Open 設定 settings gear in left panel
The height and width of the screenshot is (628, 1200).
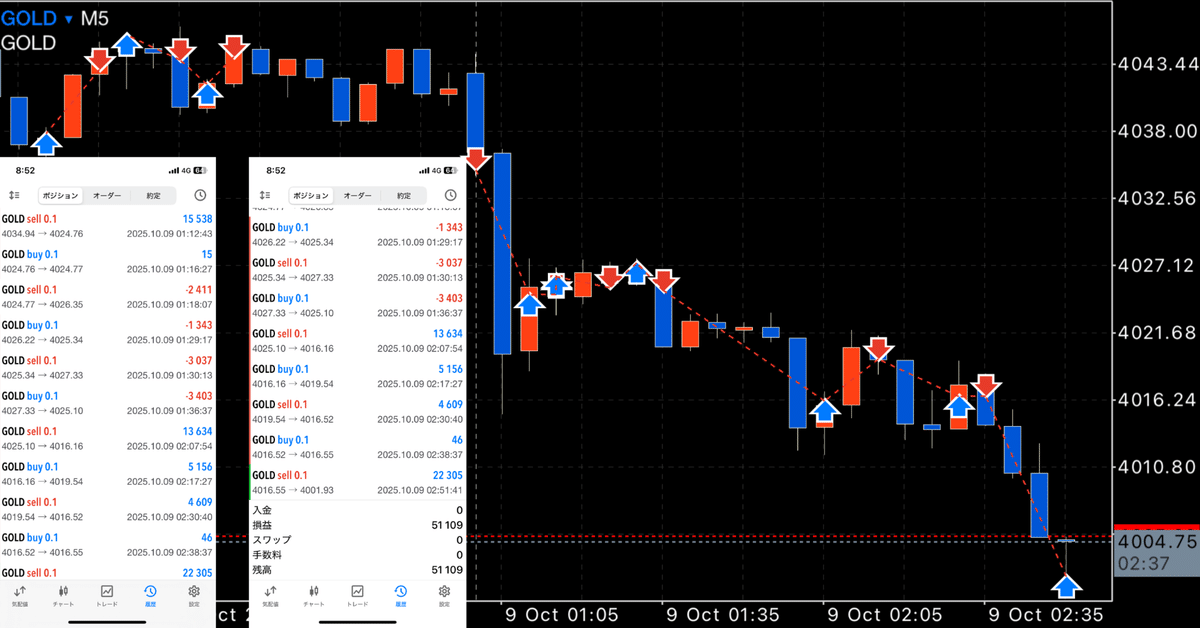(195, 596)
